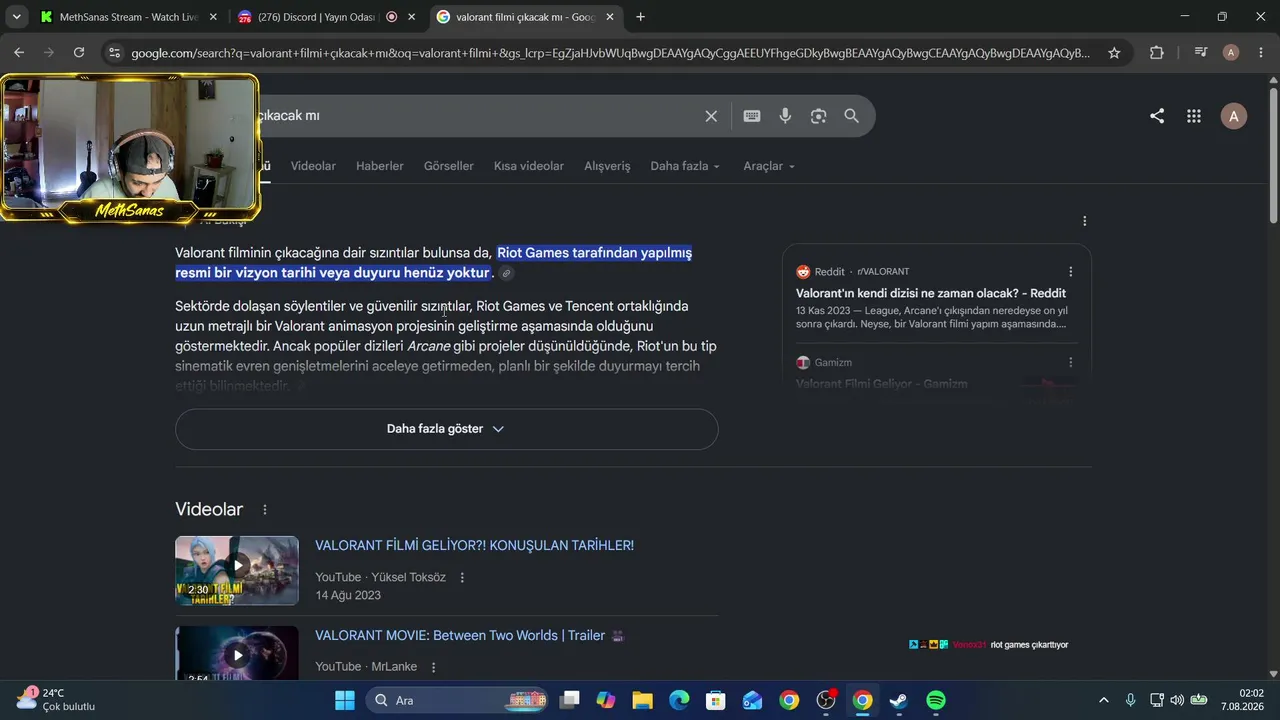Click the Arcane italic text in the overview
Viewport: 1280px width, 720px height.
pyautogui.click(x=429, y=346)
